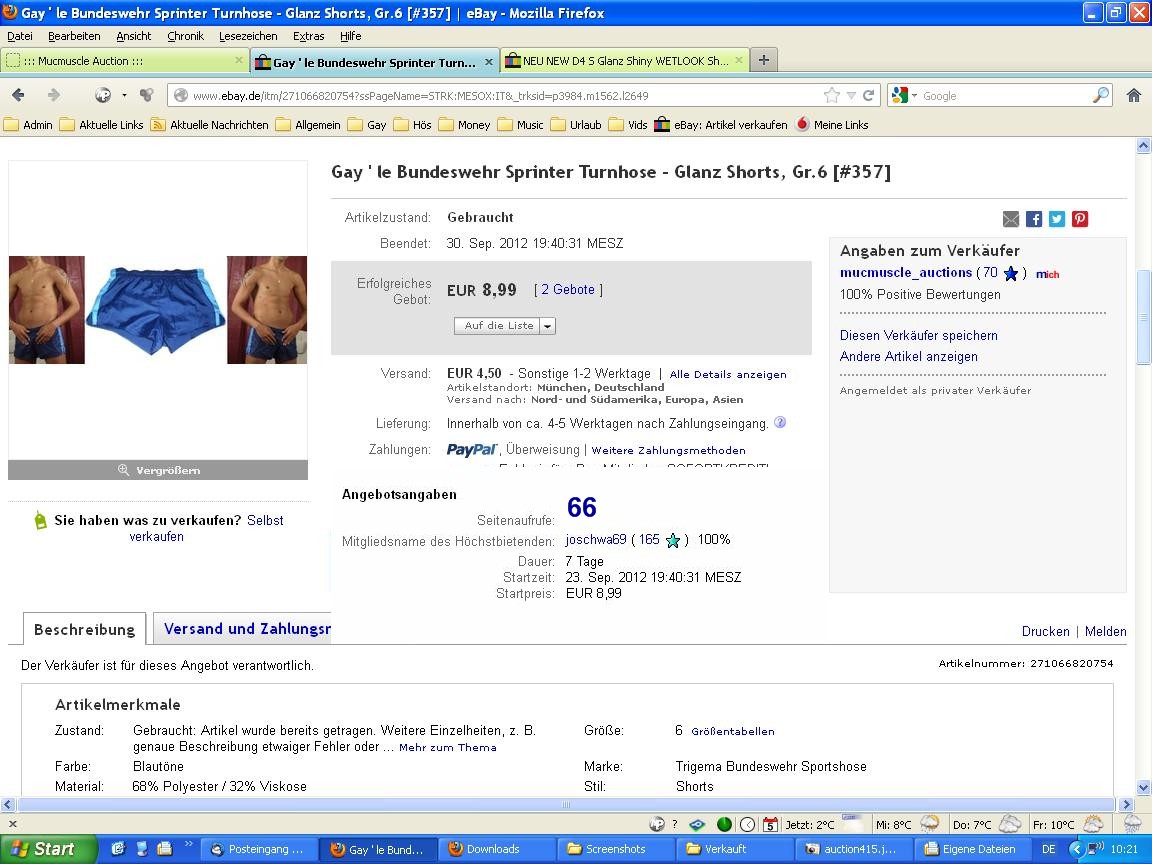Share the listing on Twitter
This screenshot has height=864, width=1152.
pos(1057,219)
